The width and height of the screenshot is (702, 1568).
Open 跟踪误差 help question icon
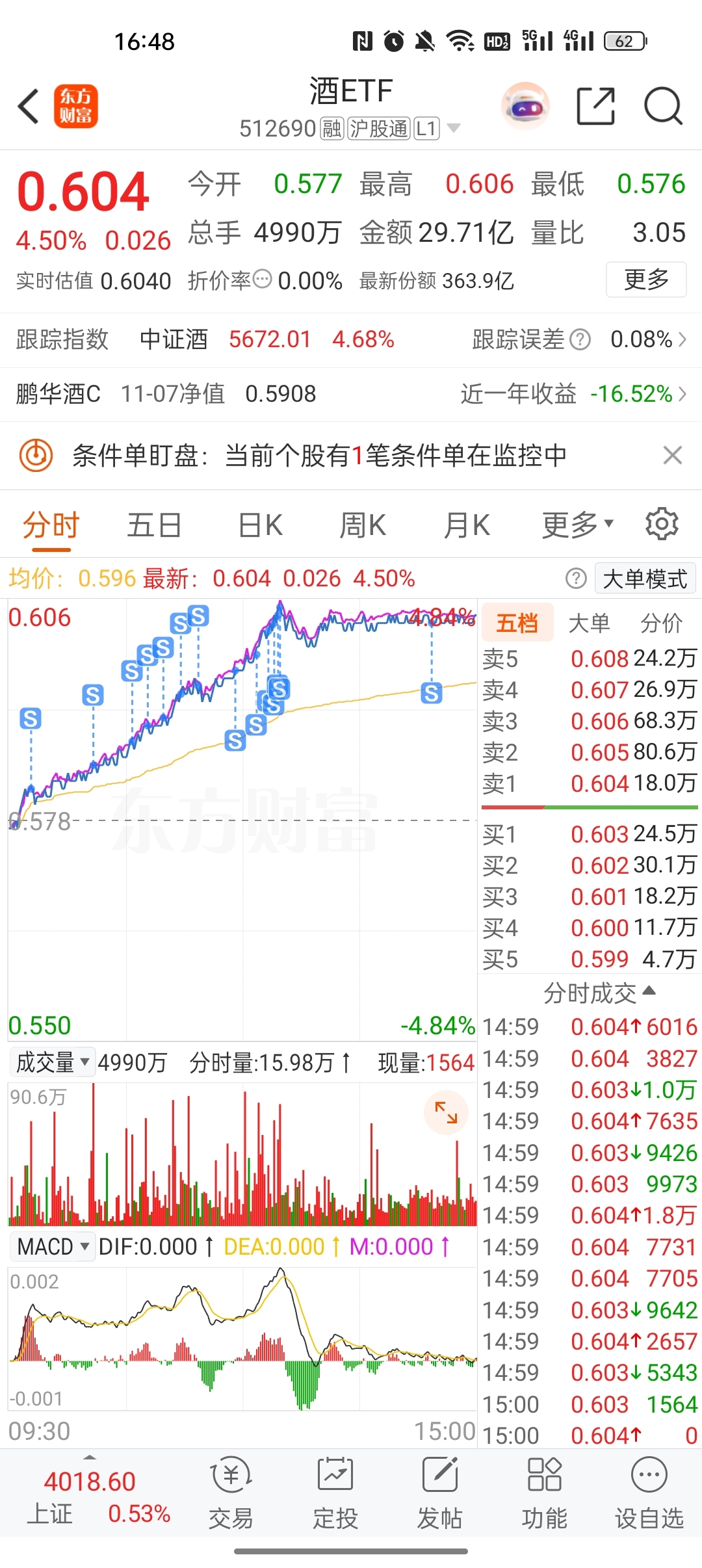pos(580,339)
